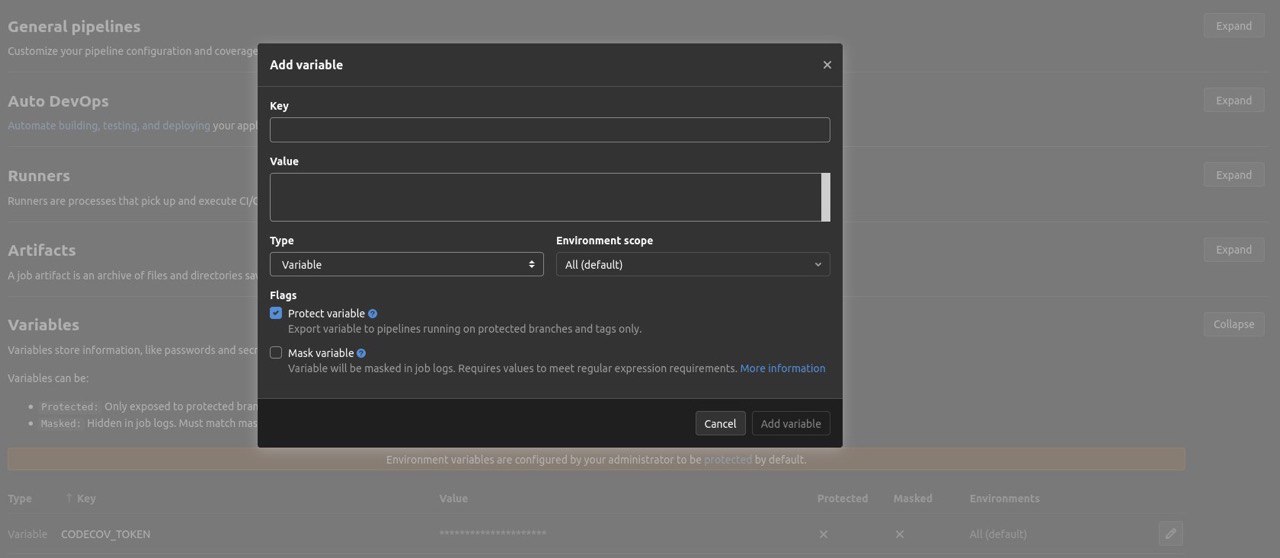Click the Mask variable help icon
Image resolution: width=1280 pixels, height=558 pixels.
pyautogui.click(x=361, y=353)
